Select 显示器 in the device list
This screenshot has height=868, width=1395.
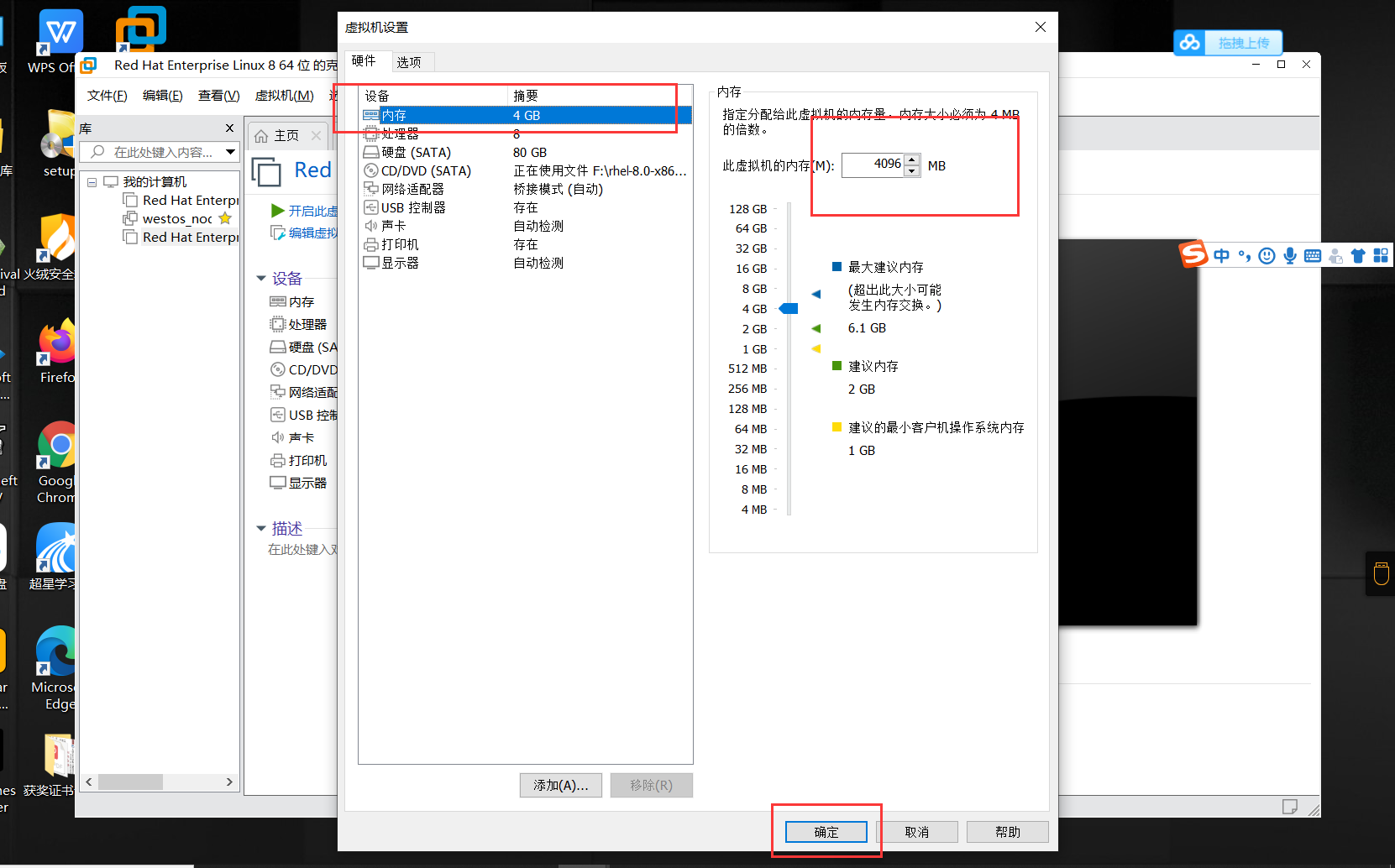tap(526, 263)
